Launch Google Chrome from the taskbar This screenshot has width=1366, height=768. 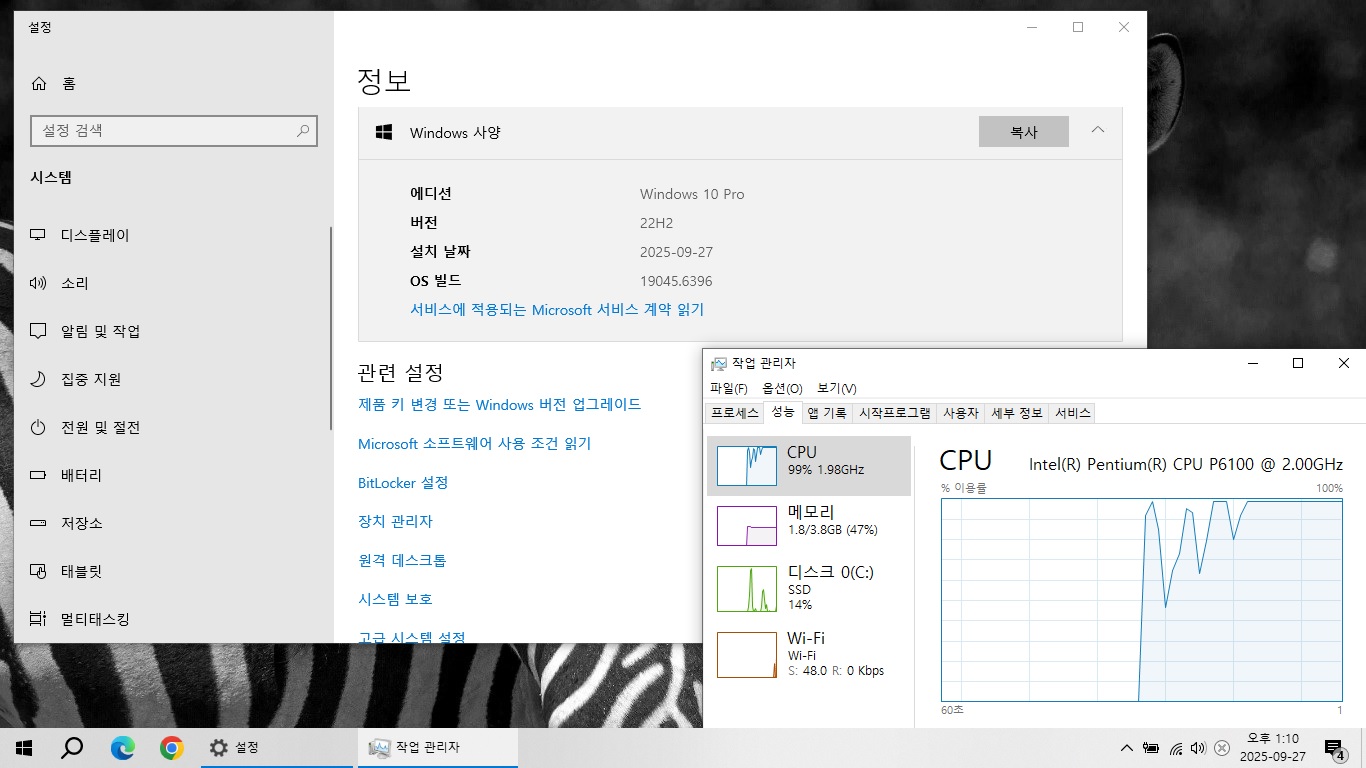pyautogui.click(x=172, y=747)
